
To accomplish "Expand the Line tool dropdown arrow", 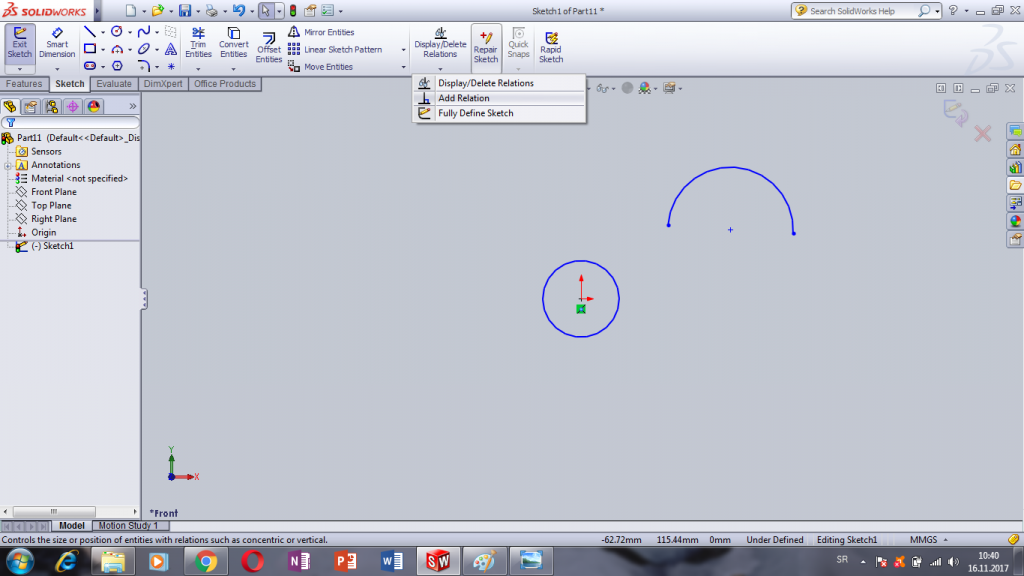I will (103, 32).
